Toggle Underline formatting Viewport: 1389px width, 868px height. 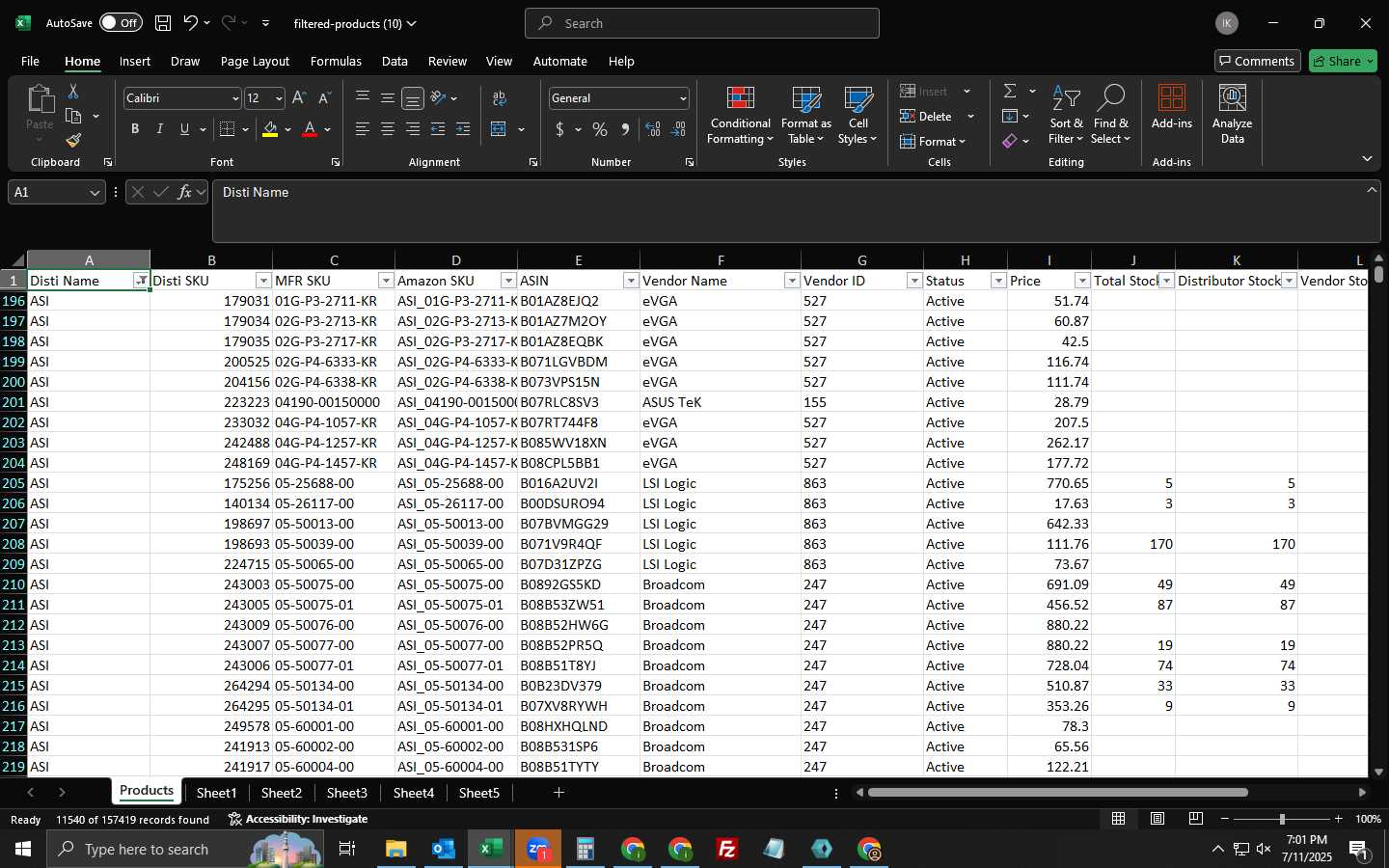coord(184,129)
